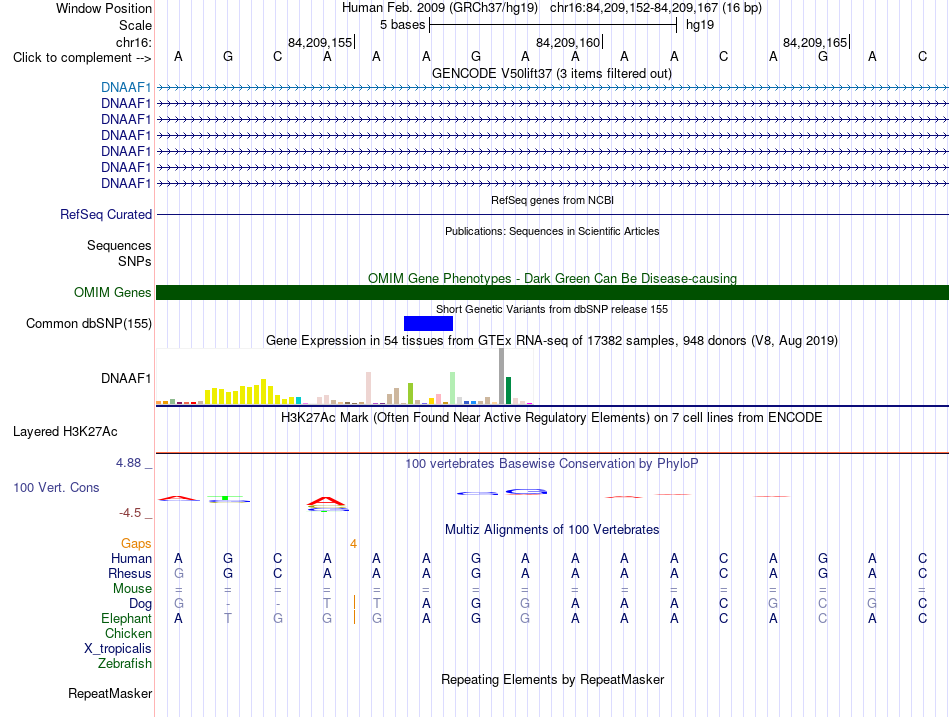
Task: Select the 84,209,155 position marker
Action: tap(320, 42)
